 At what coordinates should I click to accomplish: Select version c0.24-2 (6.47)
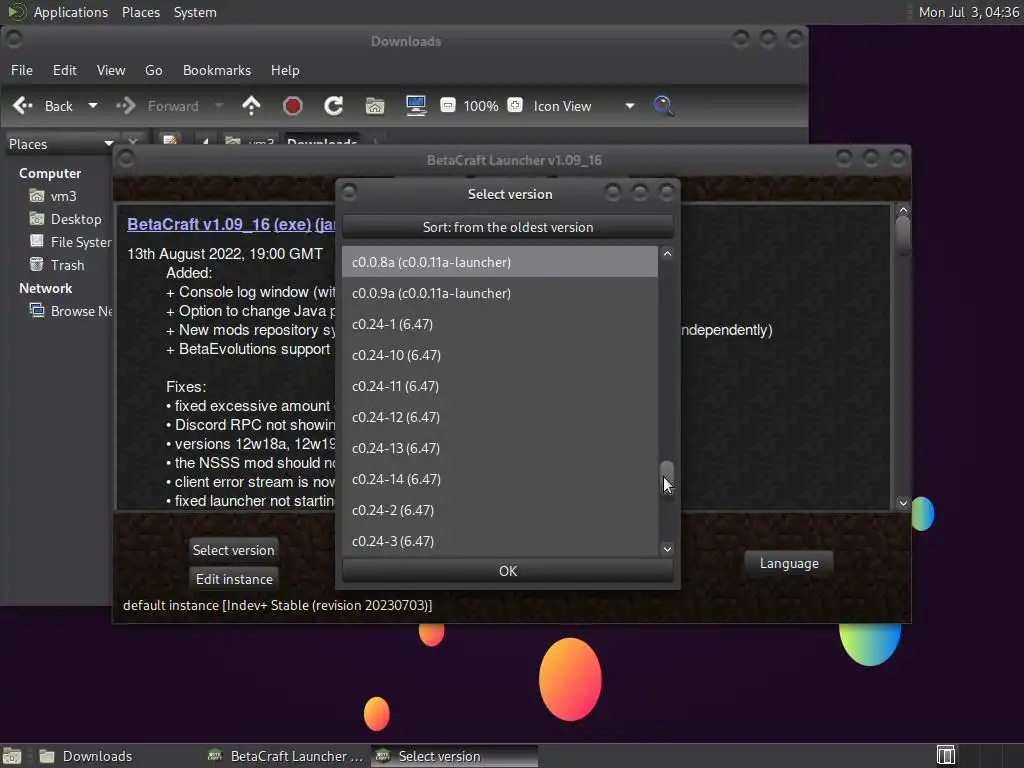500,510
